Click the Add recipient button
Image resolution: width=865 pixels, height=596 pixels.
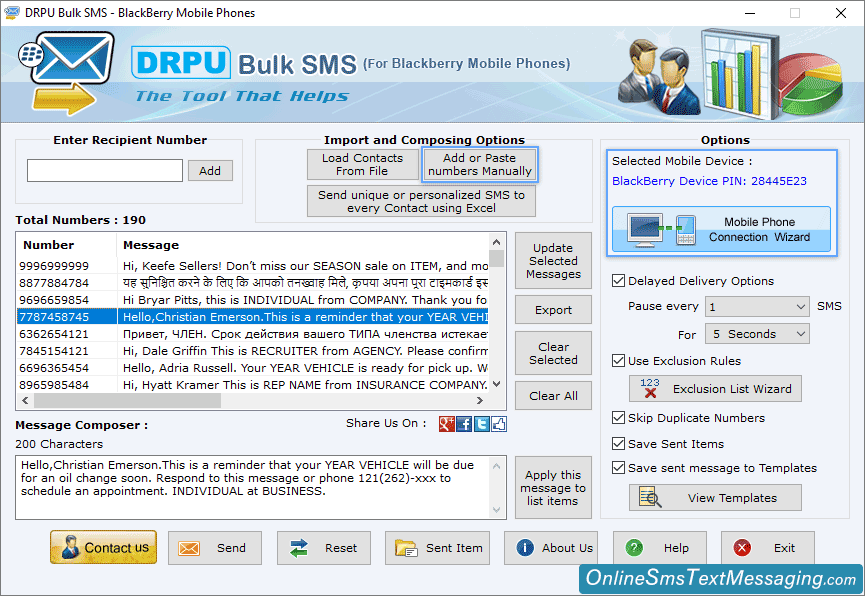pyautogui.click(x=210, y=171)
